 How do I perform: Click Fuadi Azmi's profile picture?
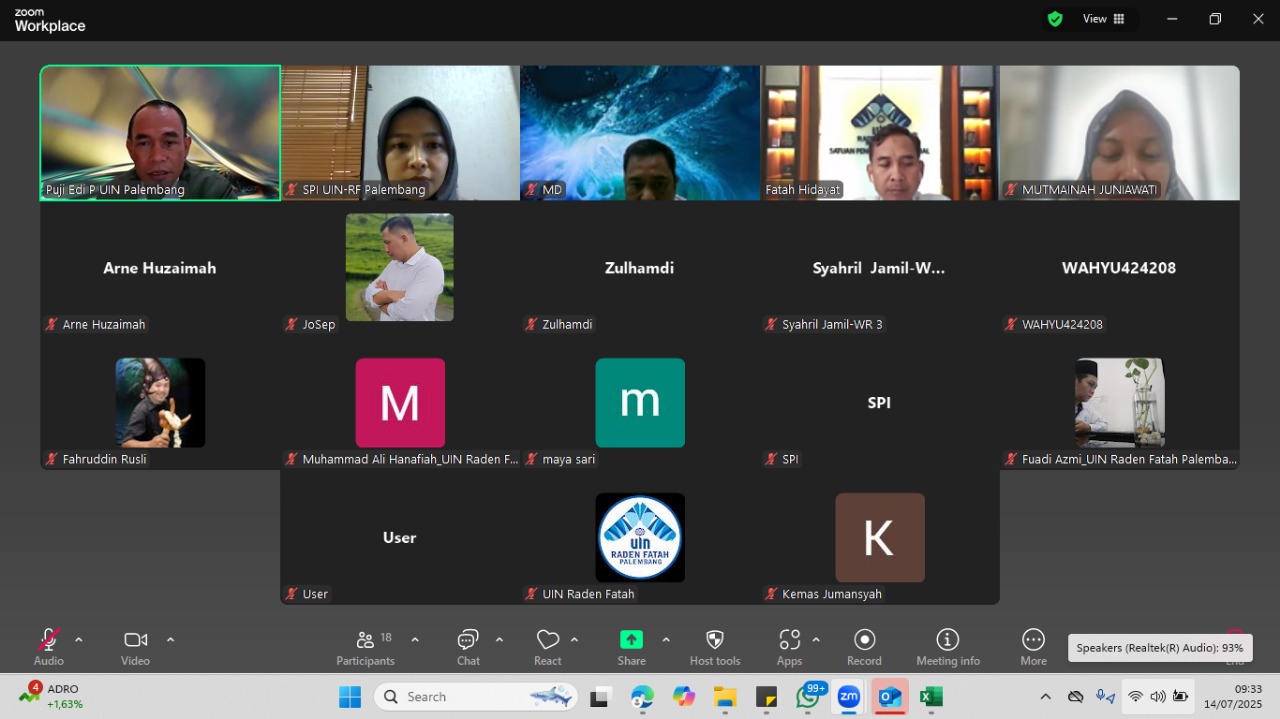click(1120, 402)
